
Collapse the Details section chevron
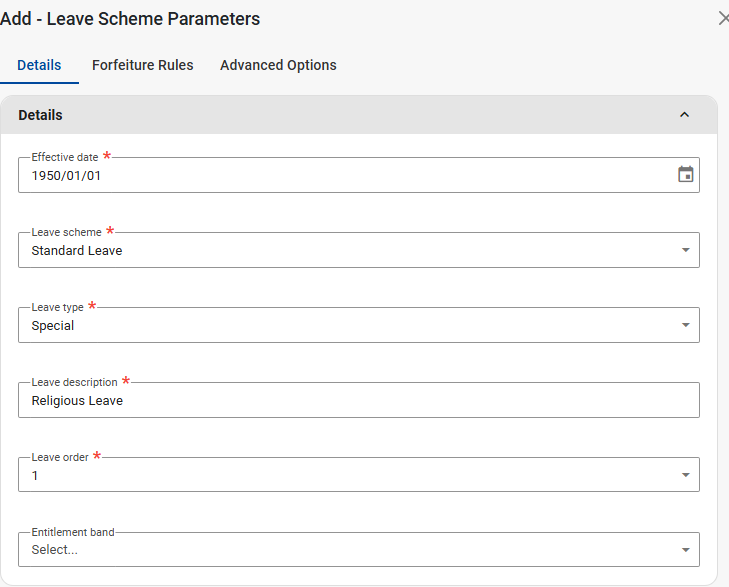tap(684, 115)
